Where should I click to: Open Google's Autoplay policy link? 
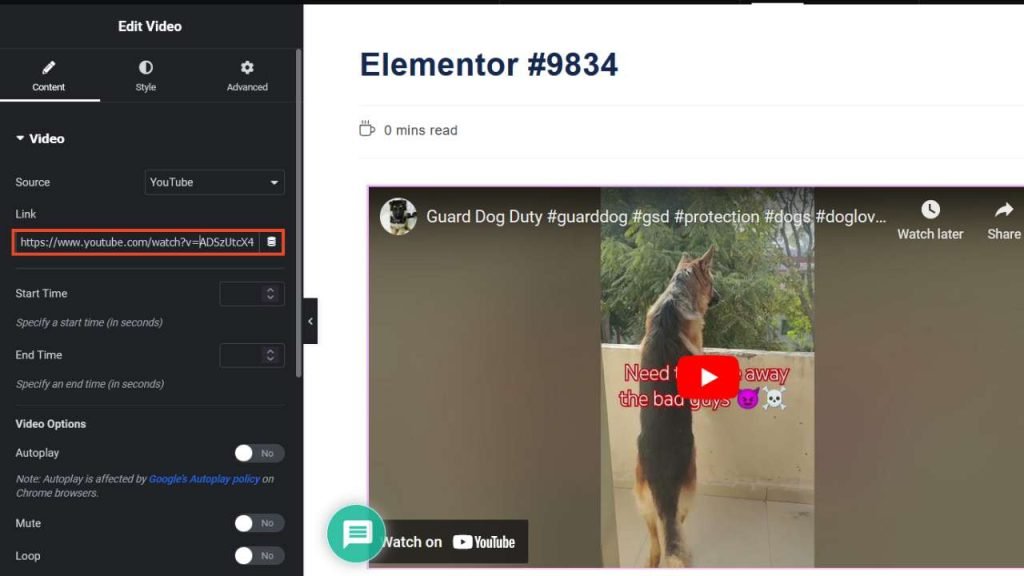(204, 479)
